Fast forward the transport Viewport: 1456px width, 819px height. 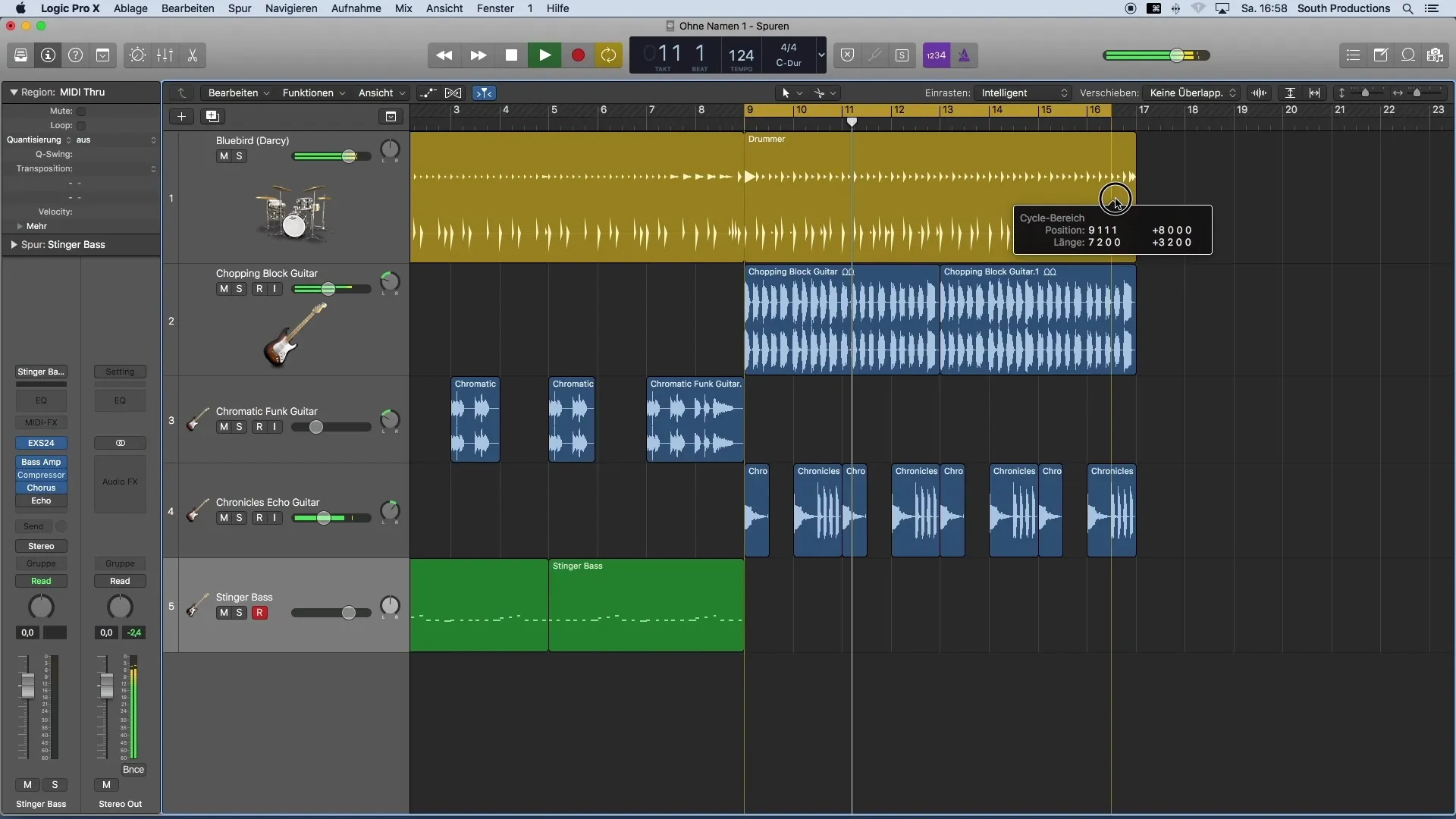(x=478, y=55)
